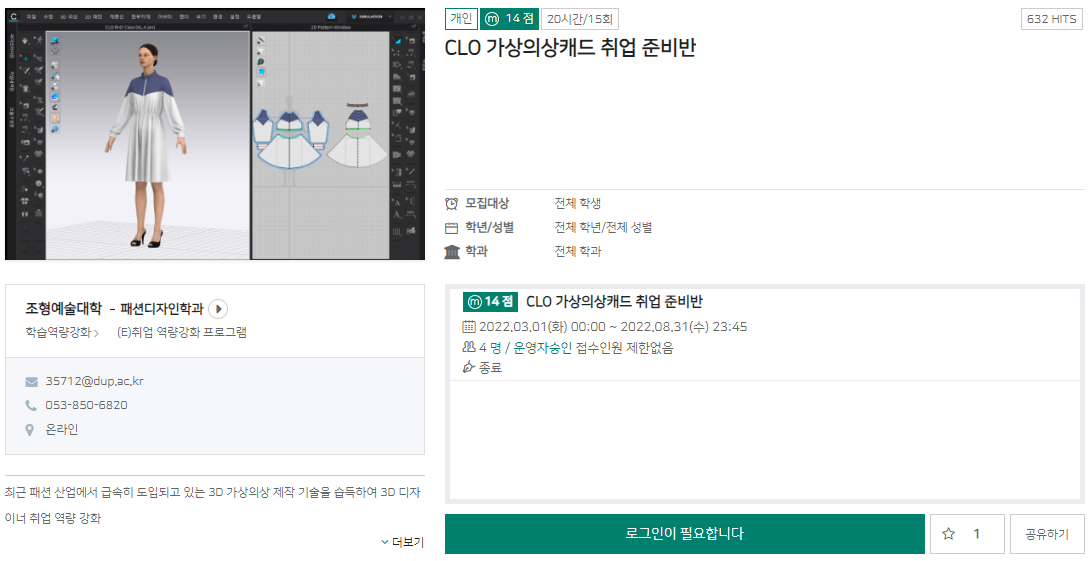Click the 조형예술대학 department name

coord(64,309)
